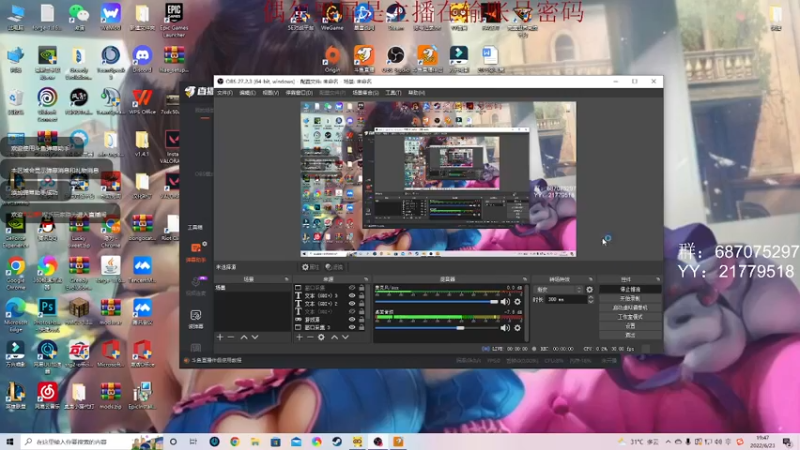This screenshot has height=450, width=800.
Task: Move the source up in the list
Action: [334, 337]
